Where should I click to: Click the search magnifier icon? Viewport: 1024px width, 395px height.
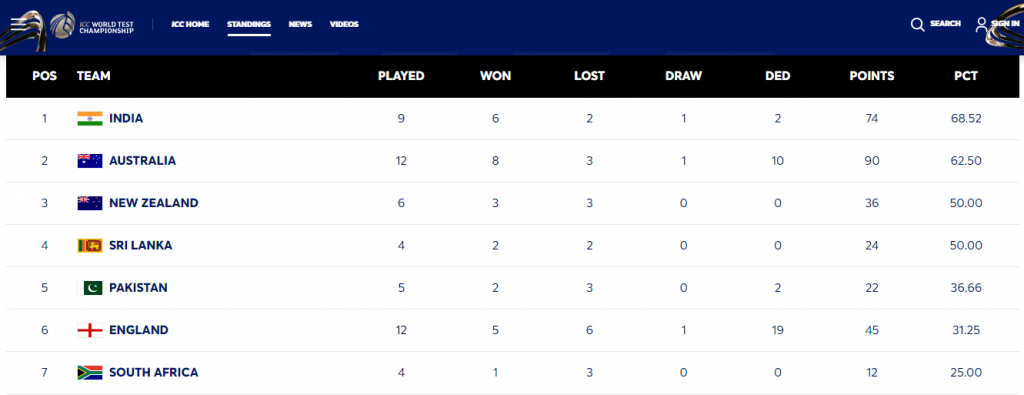918,24
